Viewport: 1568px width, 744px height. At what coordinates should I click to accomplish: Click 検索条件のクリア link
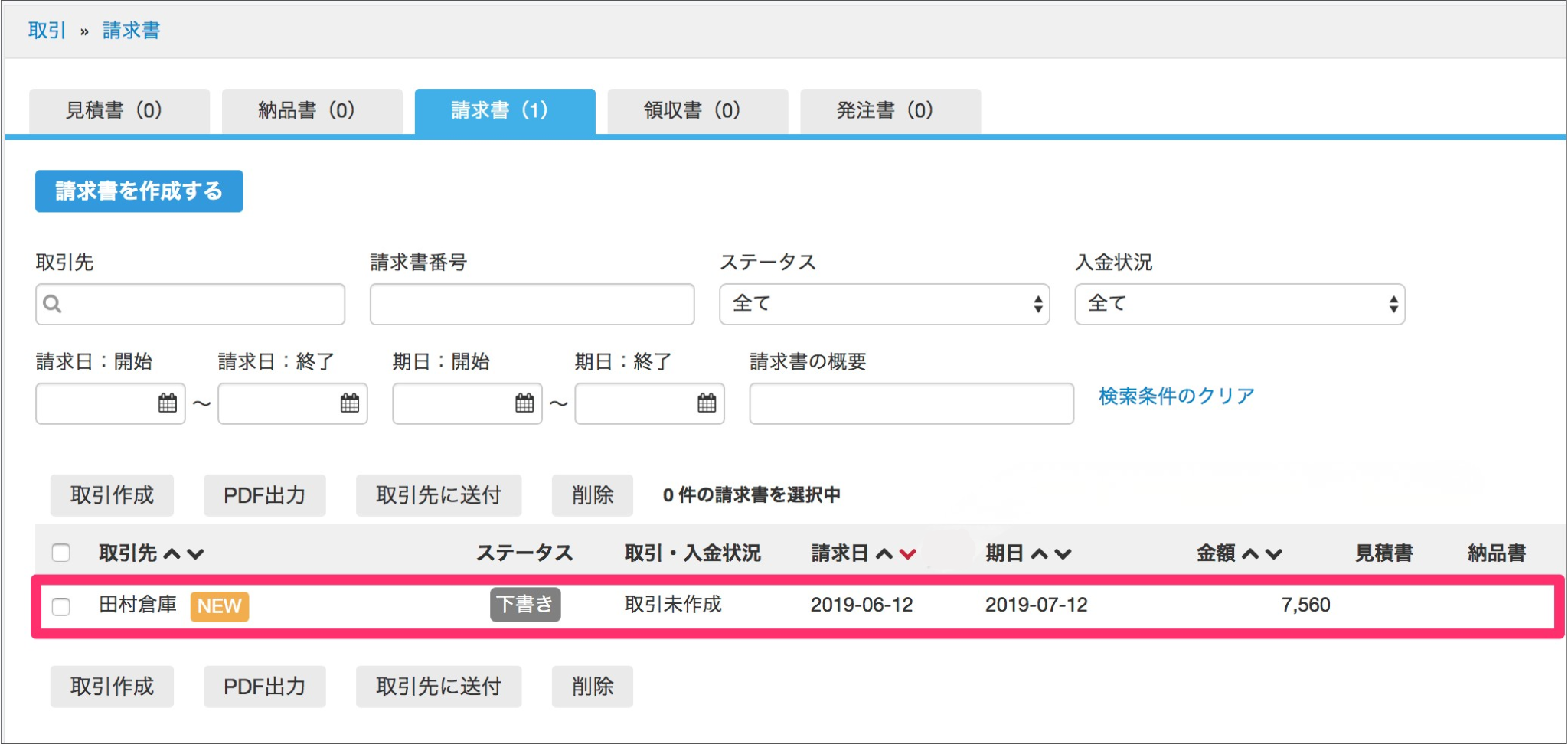coord(1177,396)
